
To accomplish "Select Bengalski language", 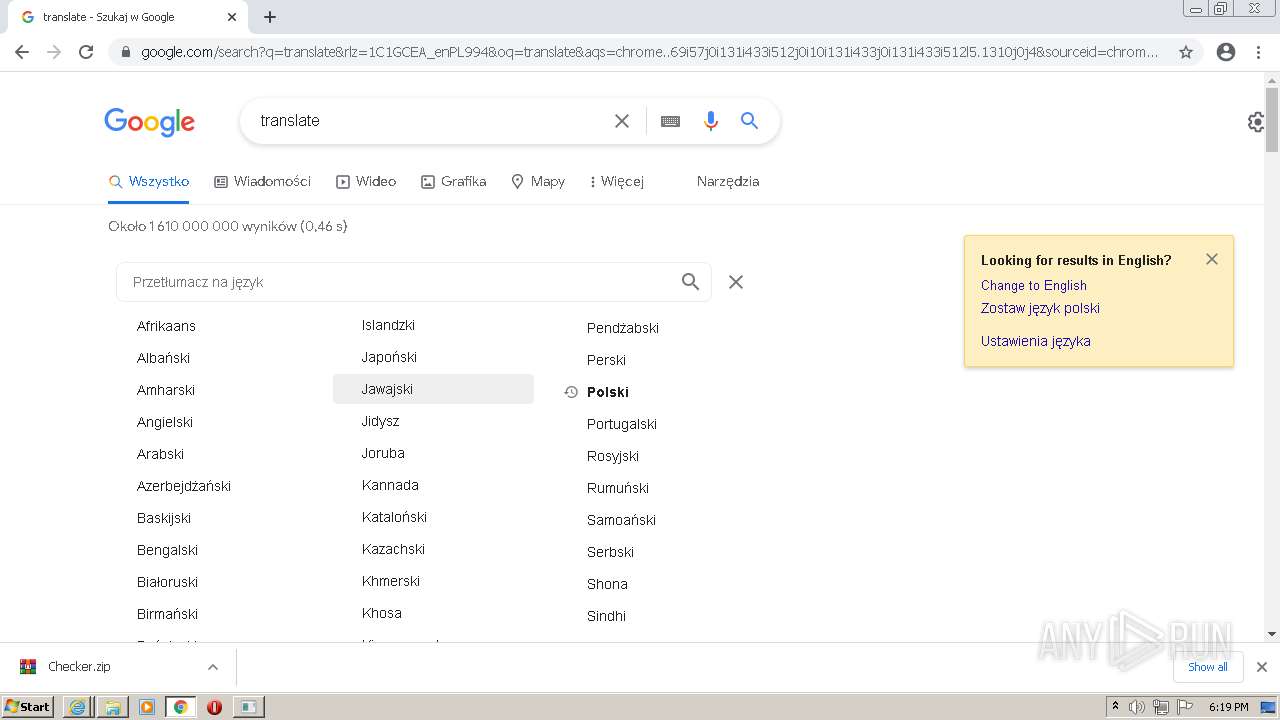I will pos(167,550).
